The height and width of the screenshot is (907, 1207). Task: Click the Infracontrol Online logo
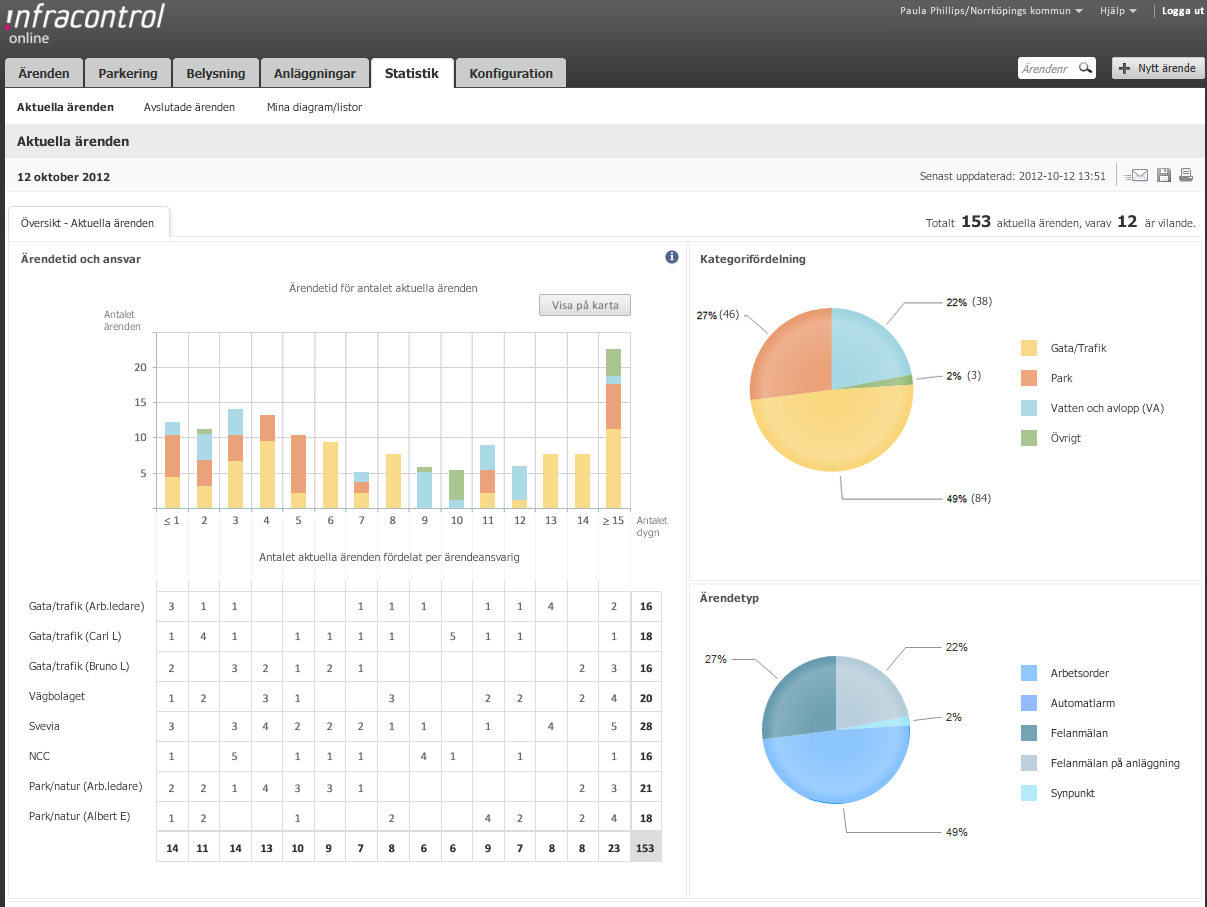pyautogui.click(x=85, y=24)
